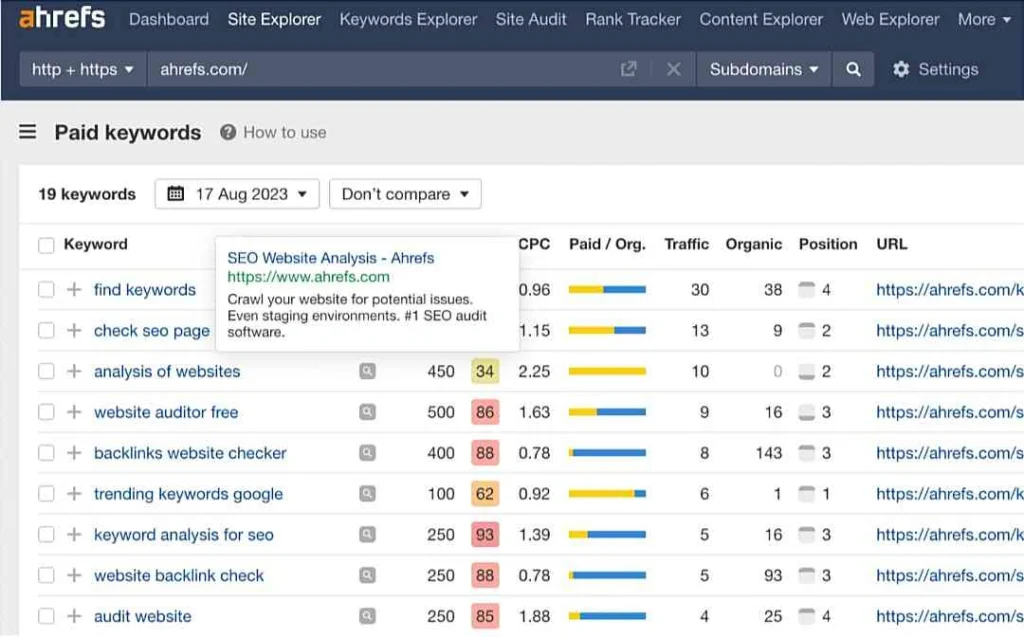Tick the select-all Keyword header checkbox
1024x637 pixels.
point(46,245)
